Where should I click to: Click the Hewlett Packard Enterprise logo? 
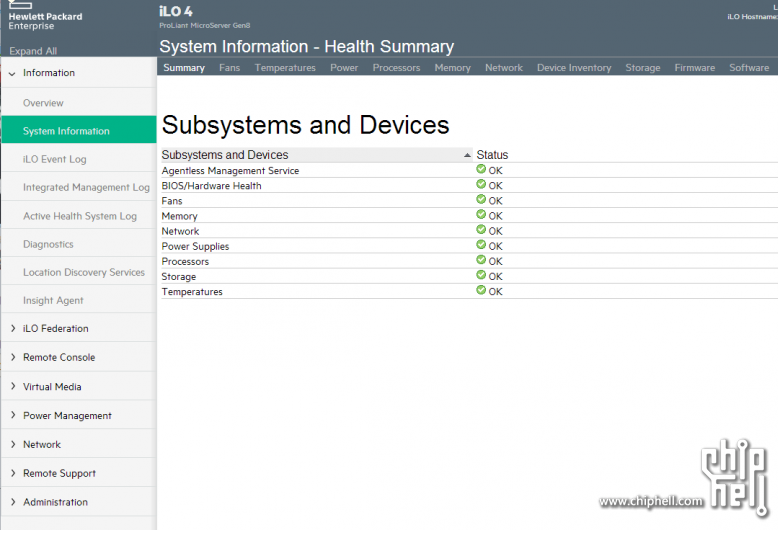45,16
